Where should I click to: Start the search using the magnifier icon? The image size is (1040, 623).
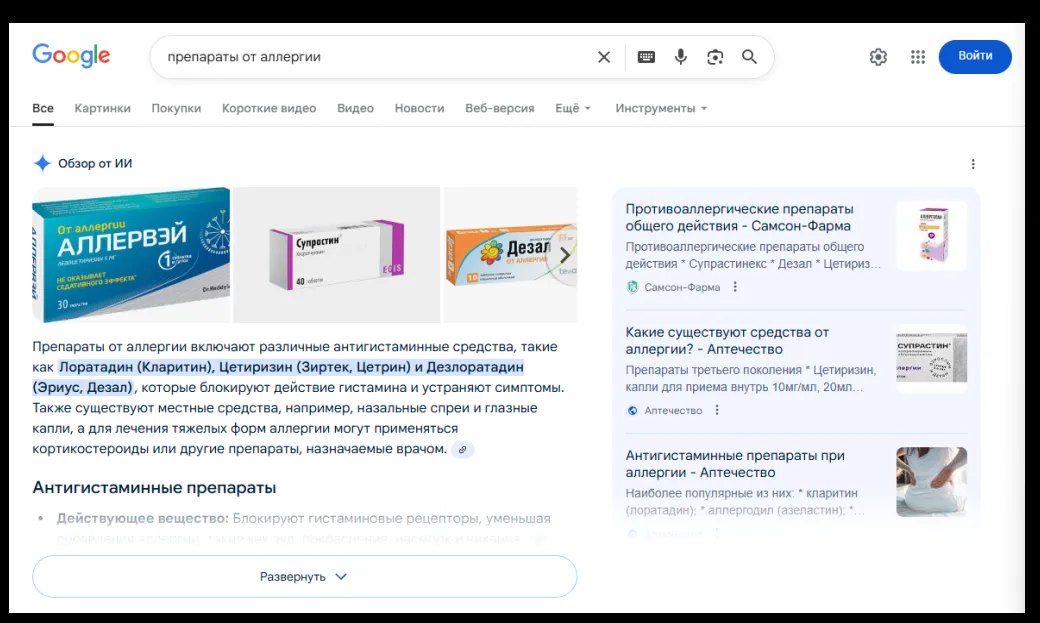(749, 57)
